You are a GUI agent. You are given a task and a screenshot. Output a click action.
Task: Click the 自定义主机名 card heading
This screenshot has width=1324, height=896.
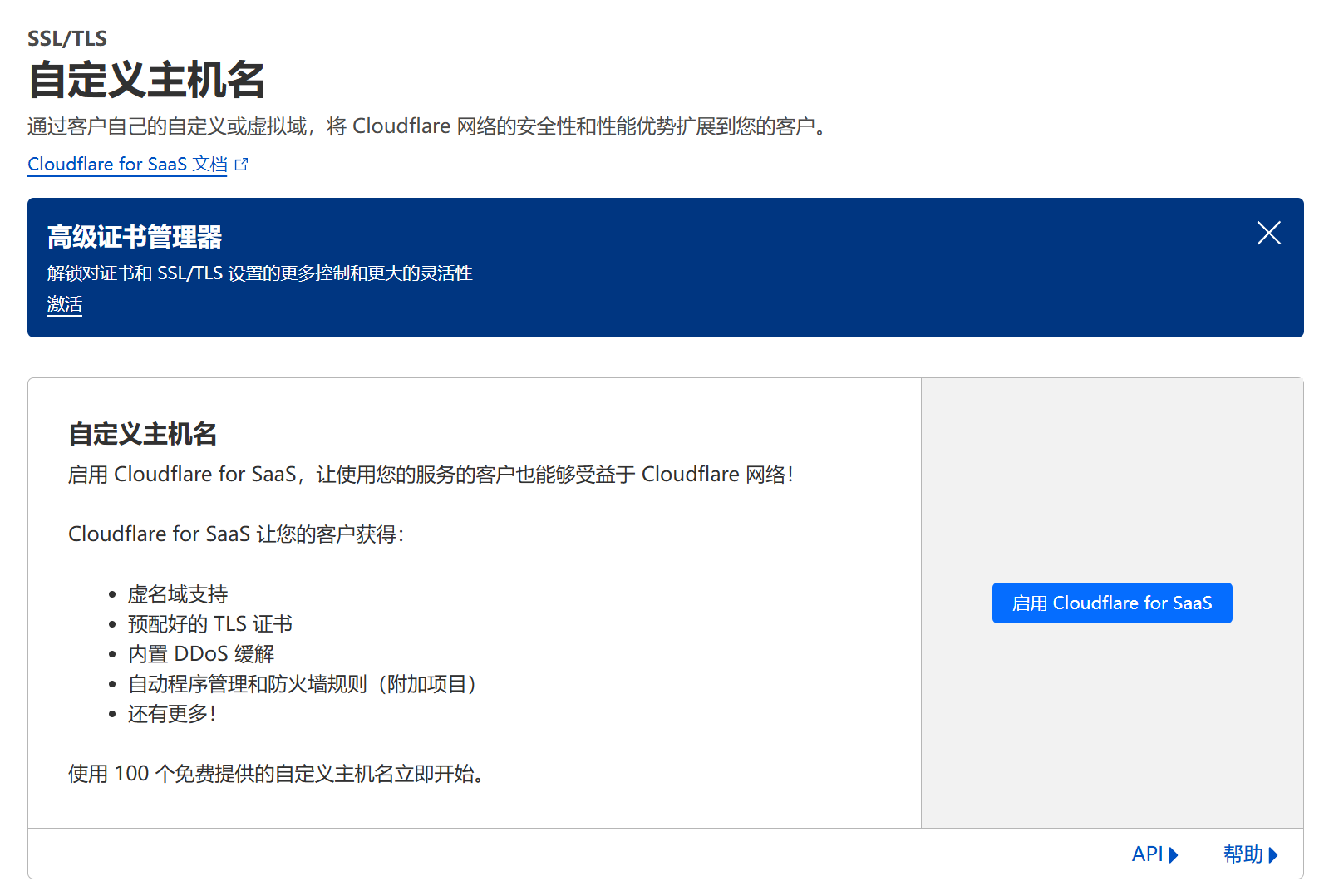[143, 434]
